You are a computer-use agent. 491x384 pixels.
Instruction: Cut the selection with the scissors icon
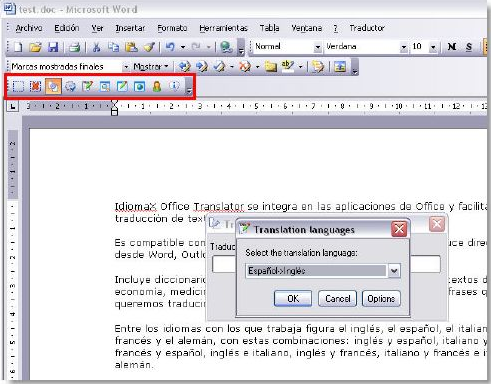[x=96, y=47]
